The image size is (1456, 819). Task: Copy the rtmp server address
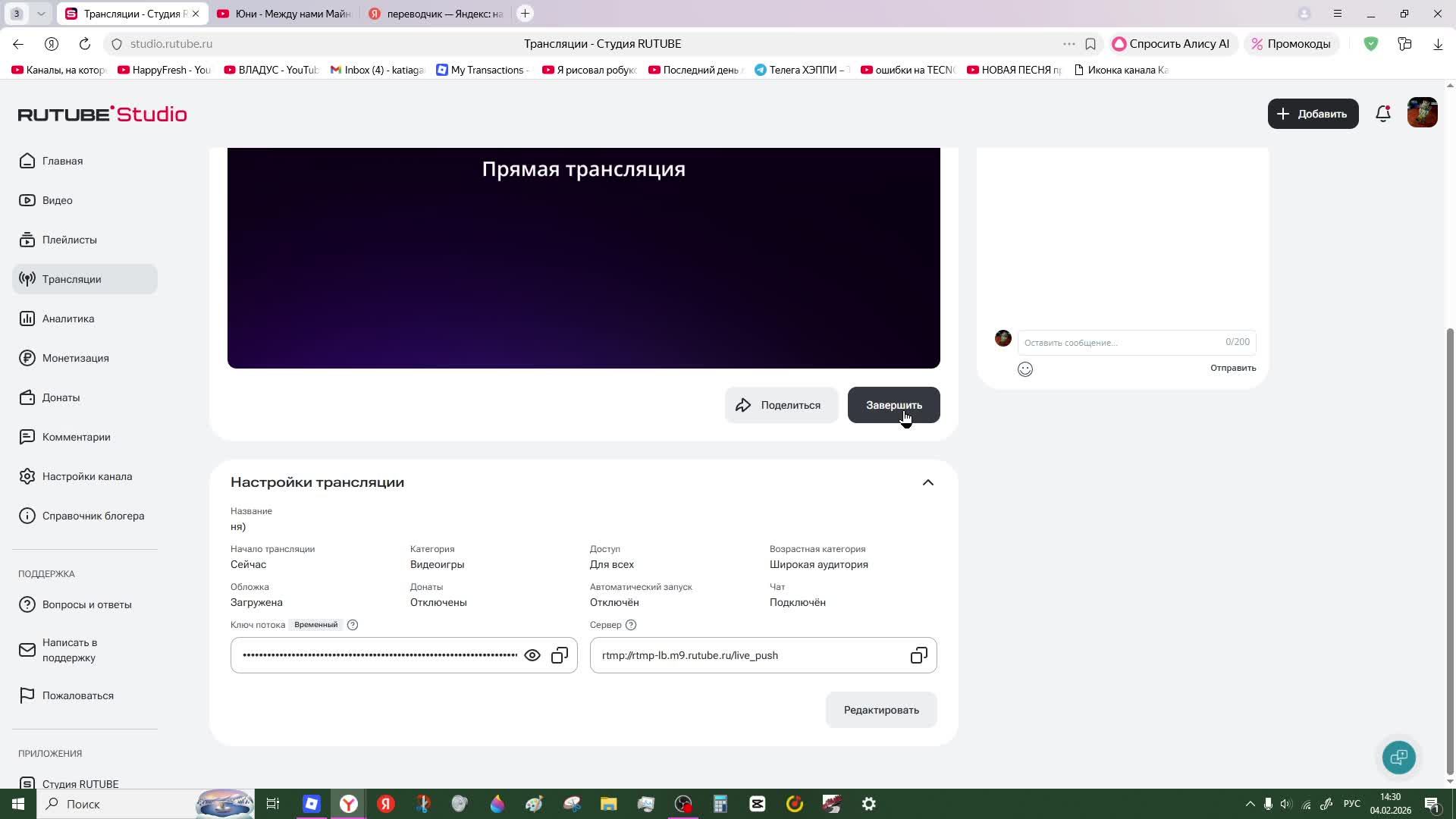point(918,655)
